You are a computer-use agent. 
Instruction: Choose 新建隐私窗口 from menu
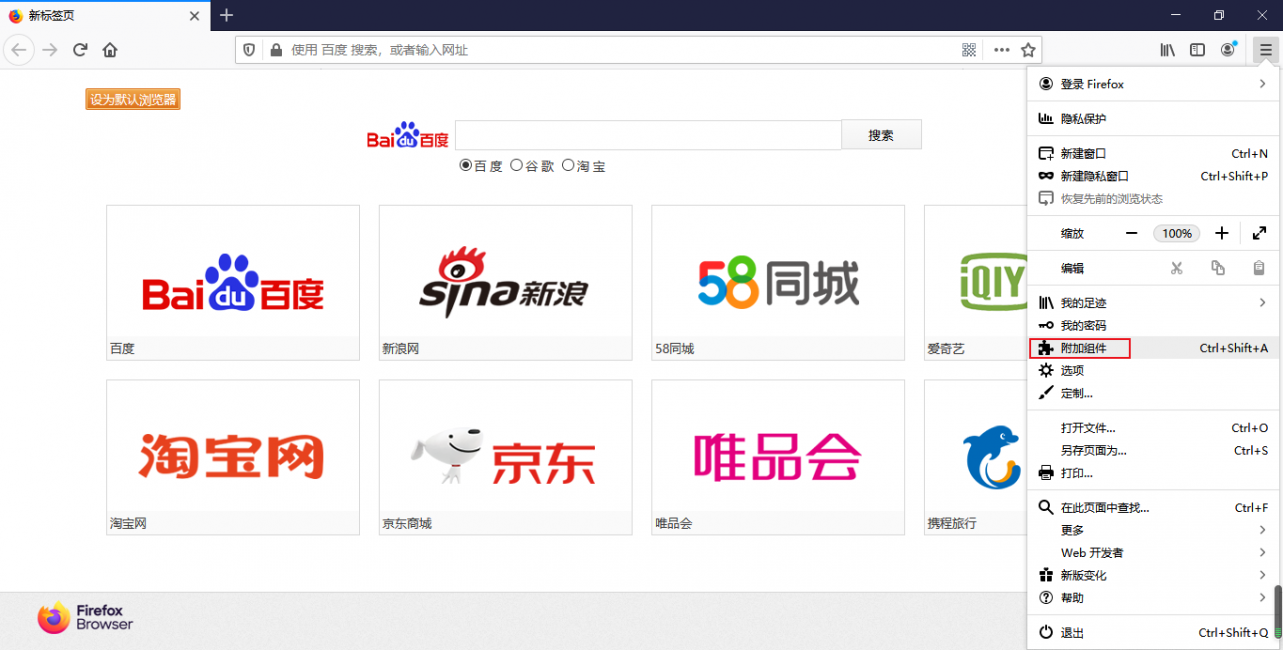tap(1153, 176)
